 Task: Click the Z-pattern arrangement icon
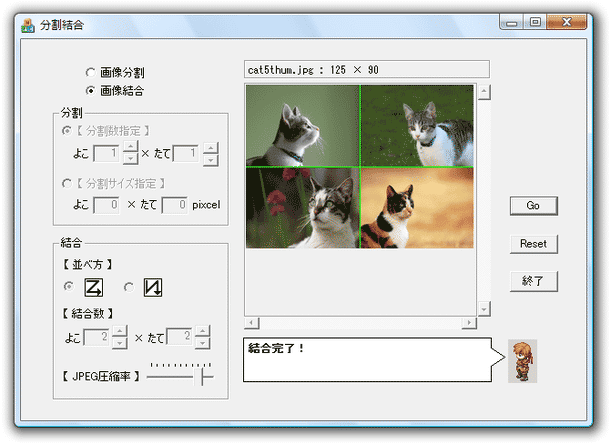[94, 287]
